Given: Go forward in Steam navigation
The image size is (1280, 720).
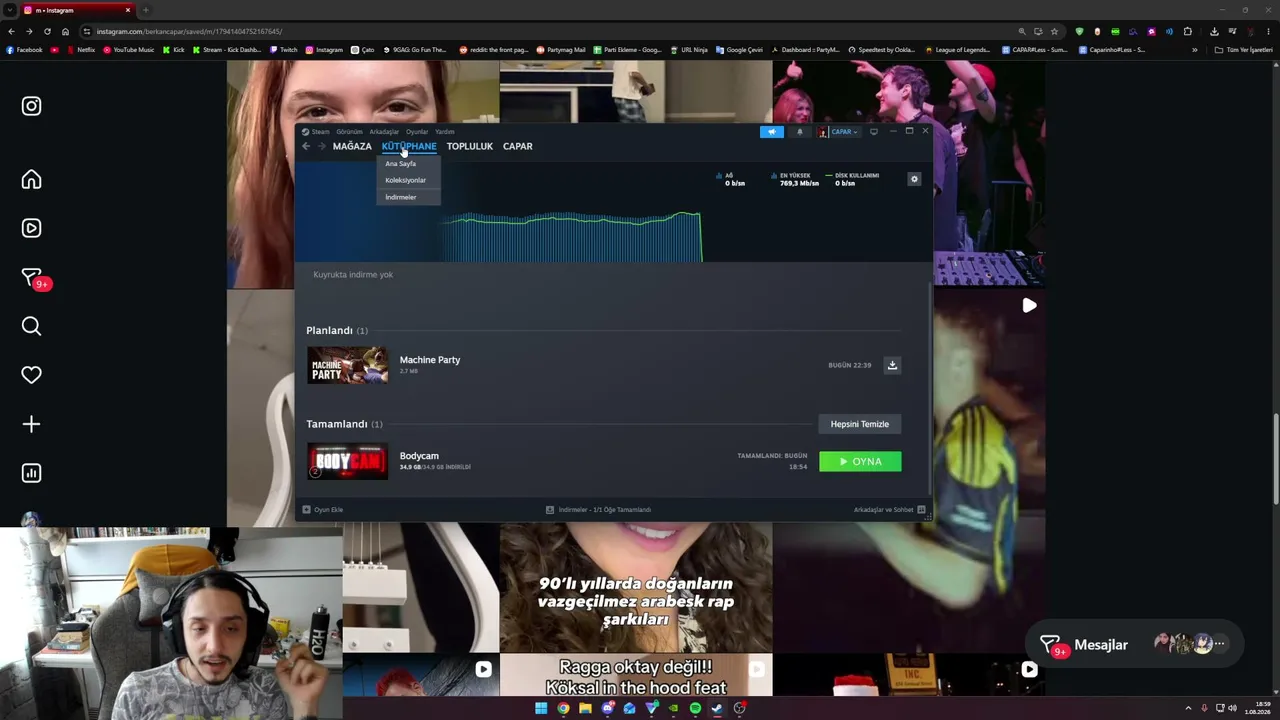Looking at the screenshot, I should coord(321,146).
